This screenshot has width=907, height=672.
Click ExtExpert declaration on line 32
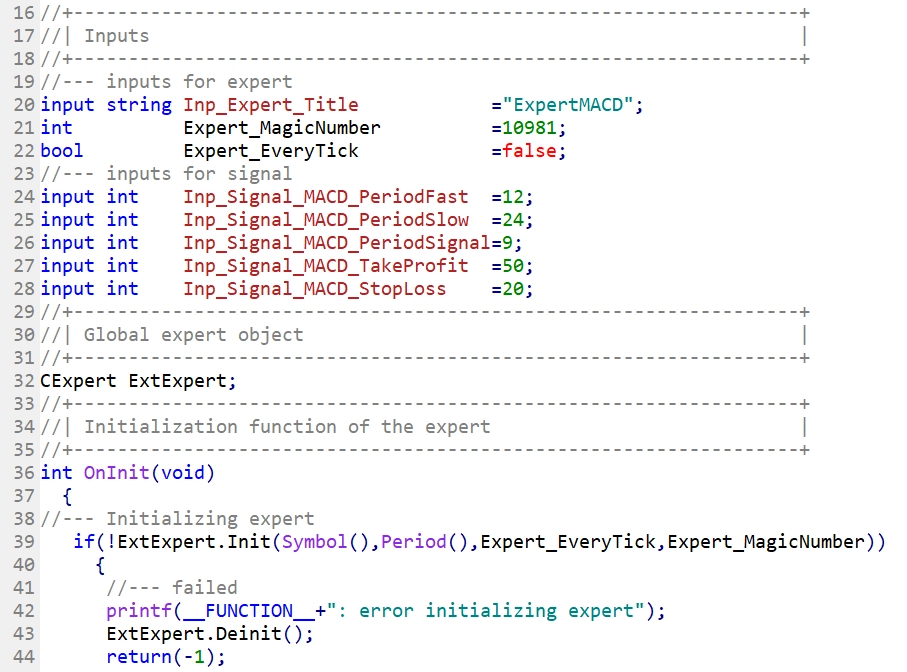pos(178,381)
